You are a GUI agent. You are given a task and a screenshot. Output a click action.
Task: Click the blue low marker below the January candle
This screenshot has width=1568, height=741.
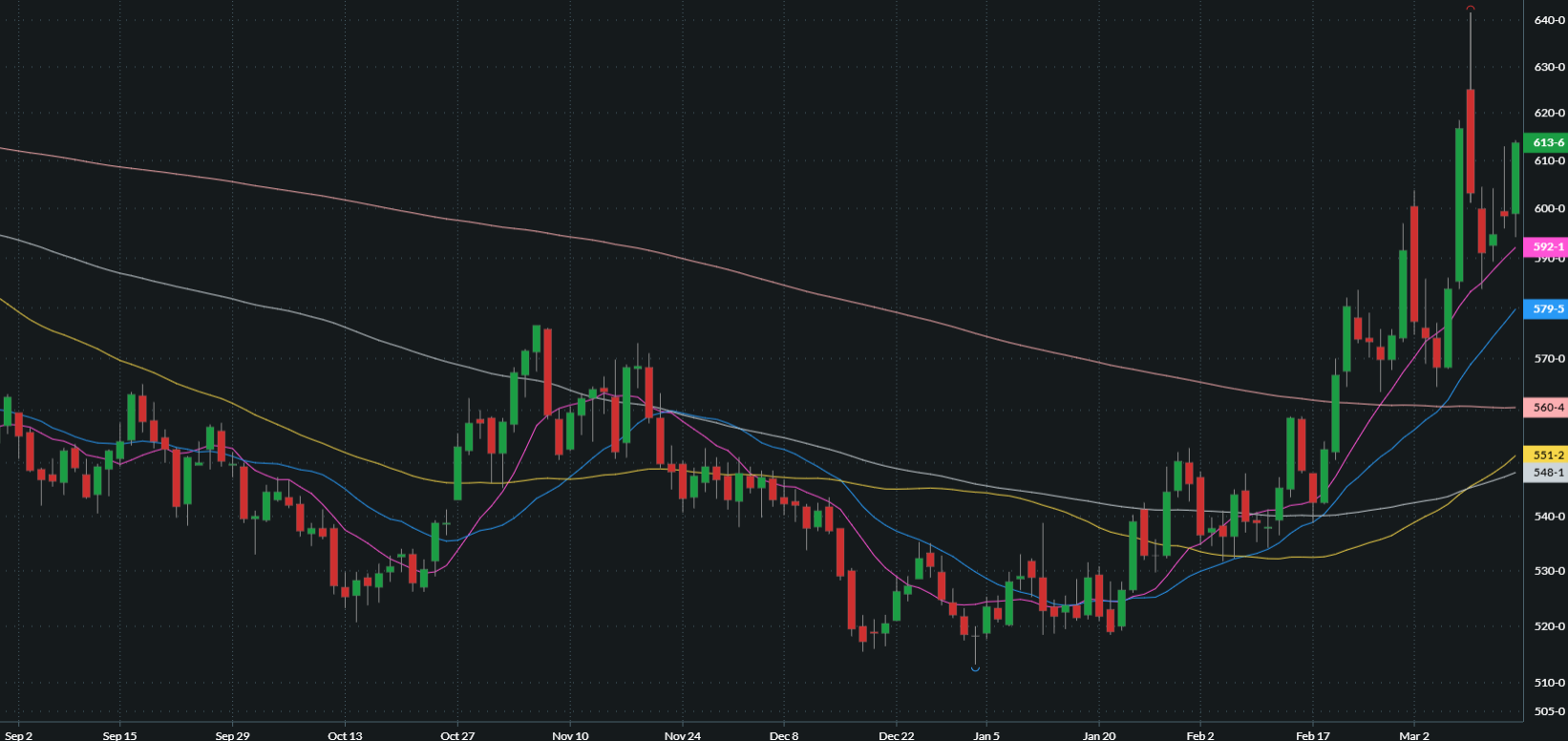coord(975,668)
